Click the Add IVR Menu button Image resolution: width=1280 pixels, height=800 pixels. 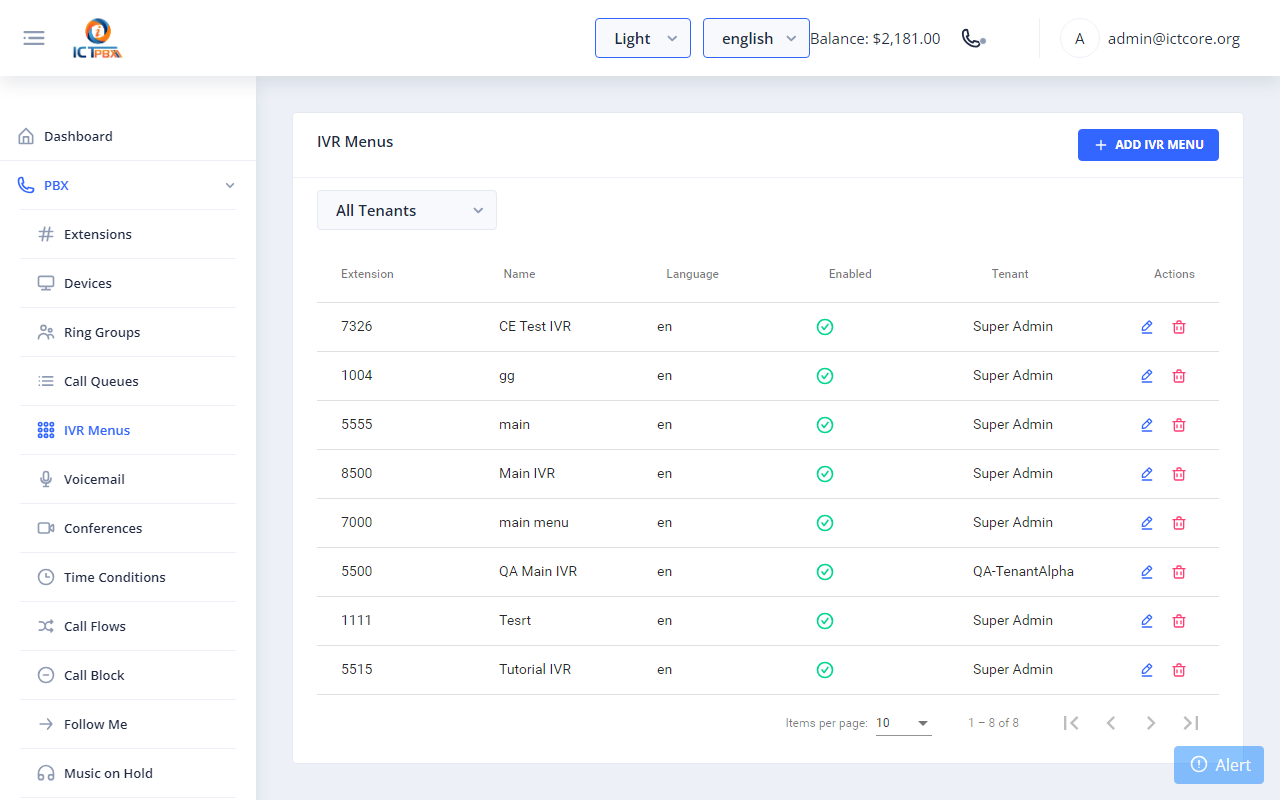(x=1148, y=145)
